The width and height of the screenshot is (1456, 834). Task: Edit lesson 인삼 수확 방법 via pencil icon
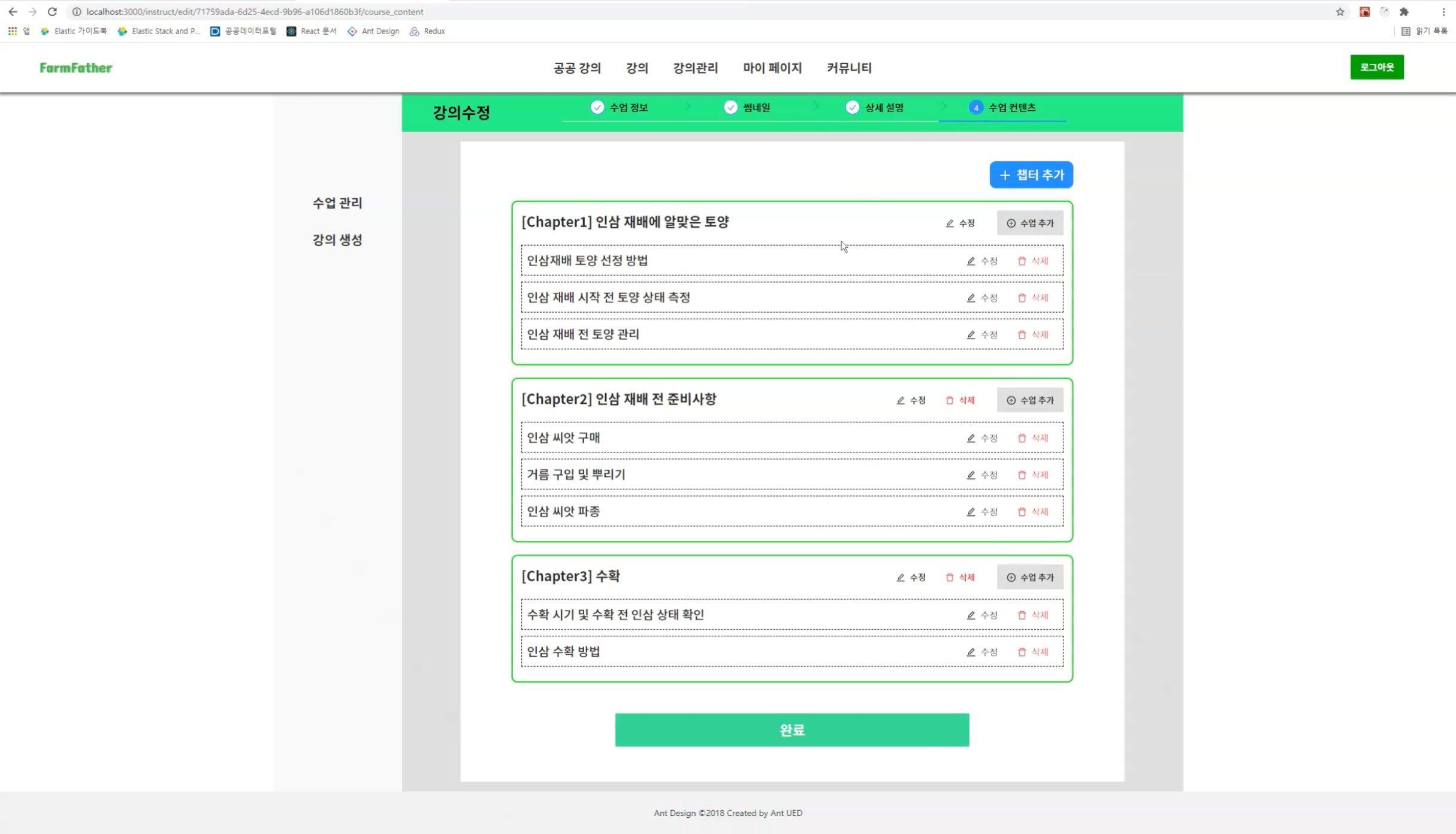click(971, 652)
